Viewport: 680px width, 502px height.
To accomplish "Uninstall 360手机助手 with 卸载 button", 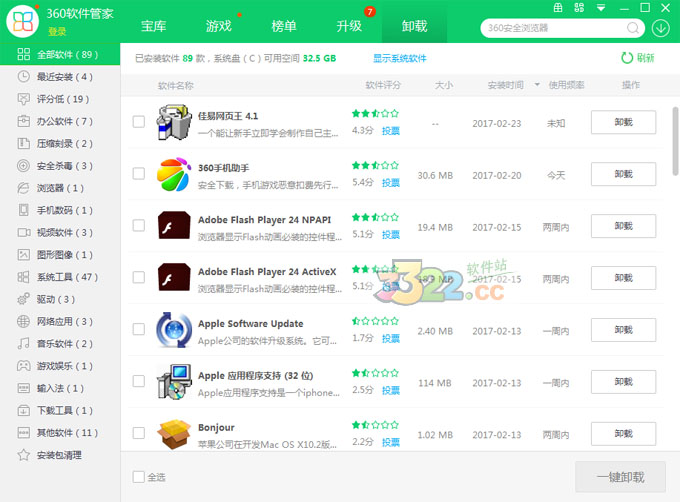I will click(624, 174).
